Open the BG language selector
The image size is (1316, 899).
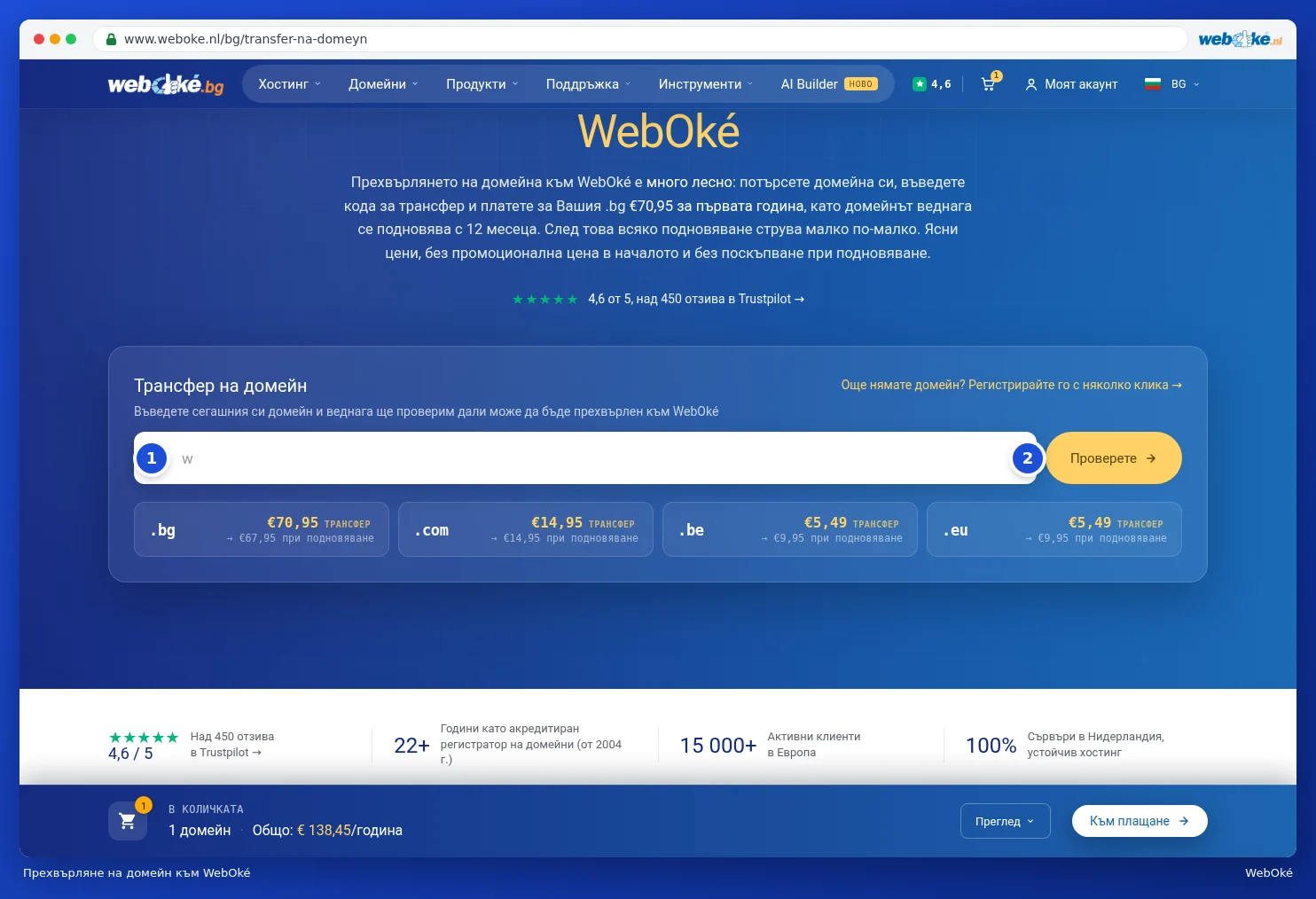(x=1185, y=84)
